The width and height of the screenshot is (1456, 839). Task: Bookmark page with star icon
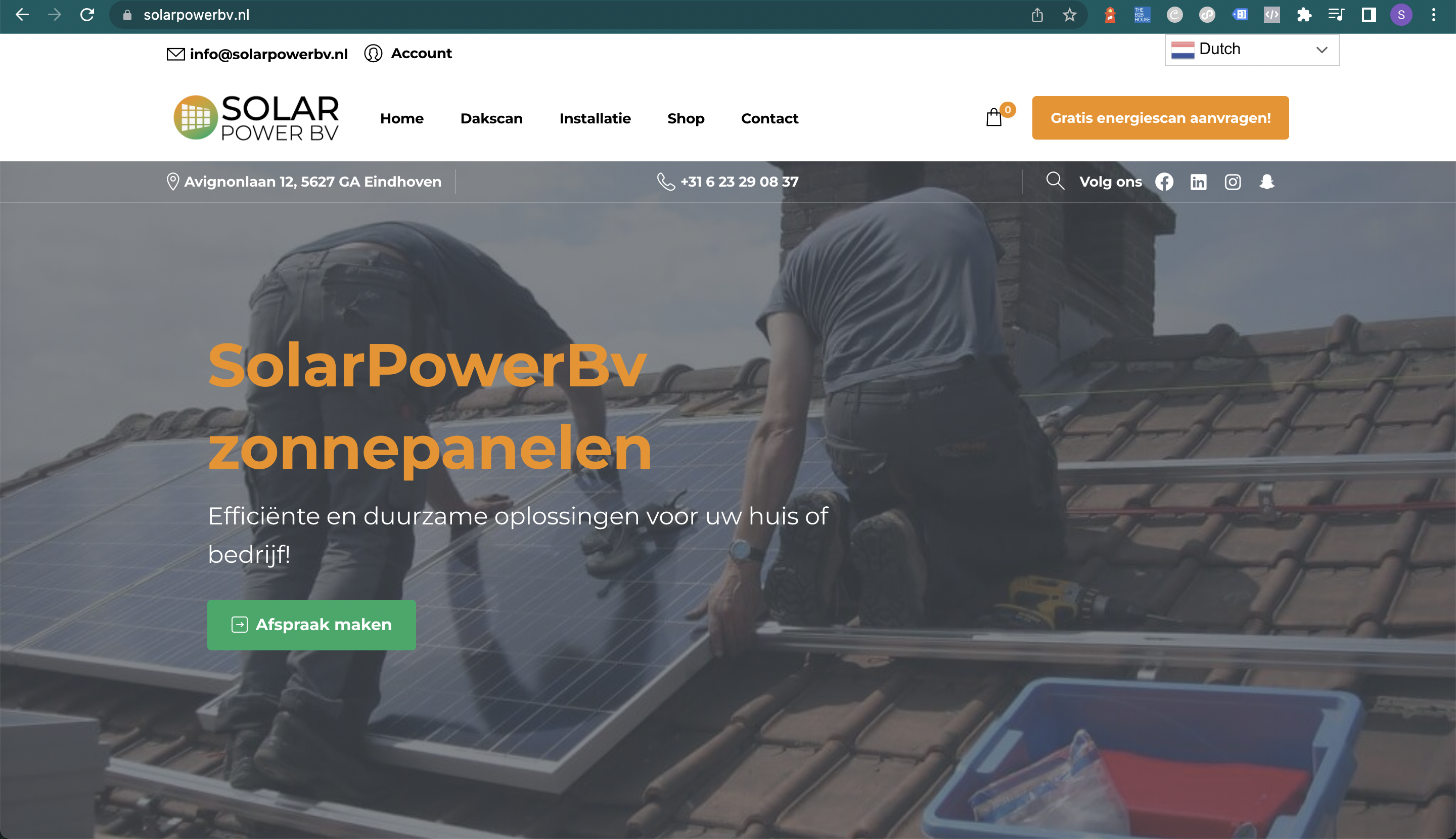pos(1070,15)
